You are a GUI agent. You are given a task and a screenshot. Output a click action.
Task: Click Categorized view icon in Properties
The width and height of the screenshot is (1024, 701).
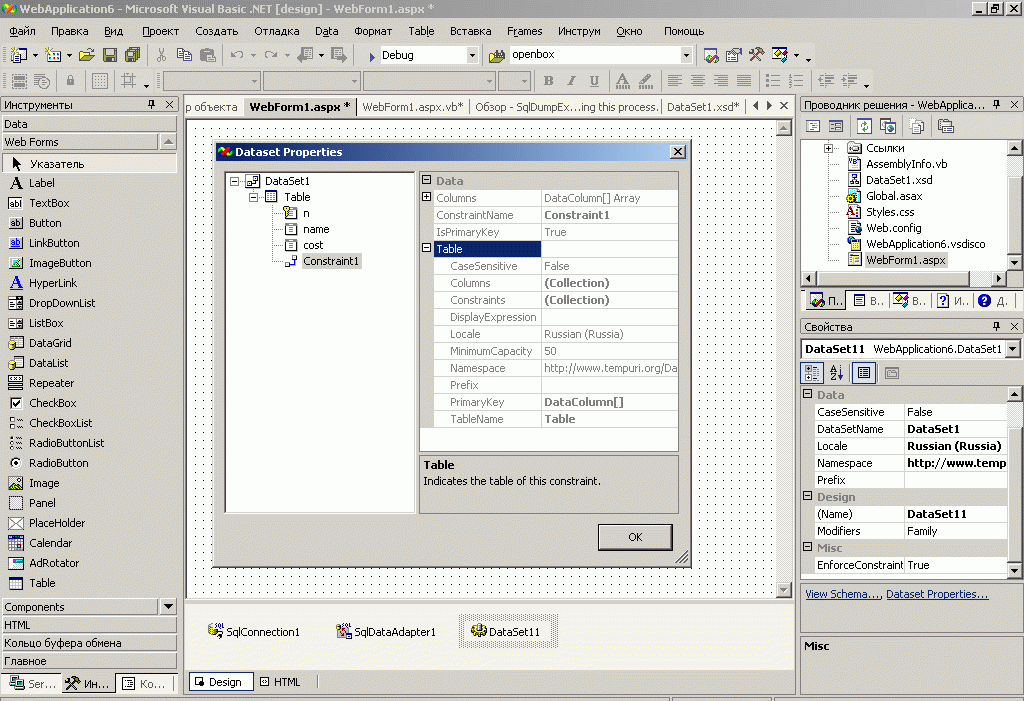(812, 373)
